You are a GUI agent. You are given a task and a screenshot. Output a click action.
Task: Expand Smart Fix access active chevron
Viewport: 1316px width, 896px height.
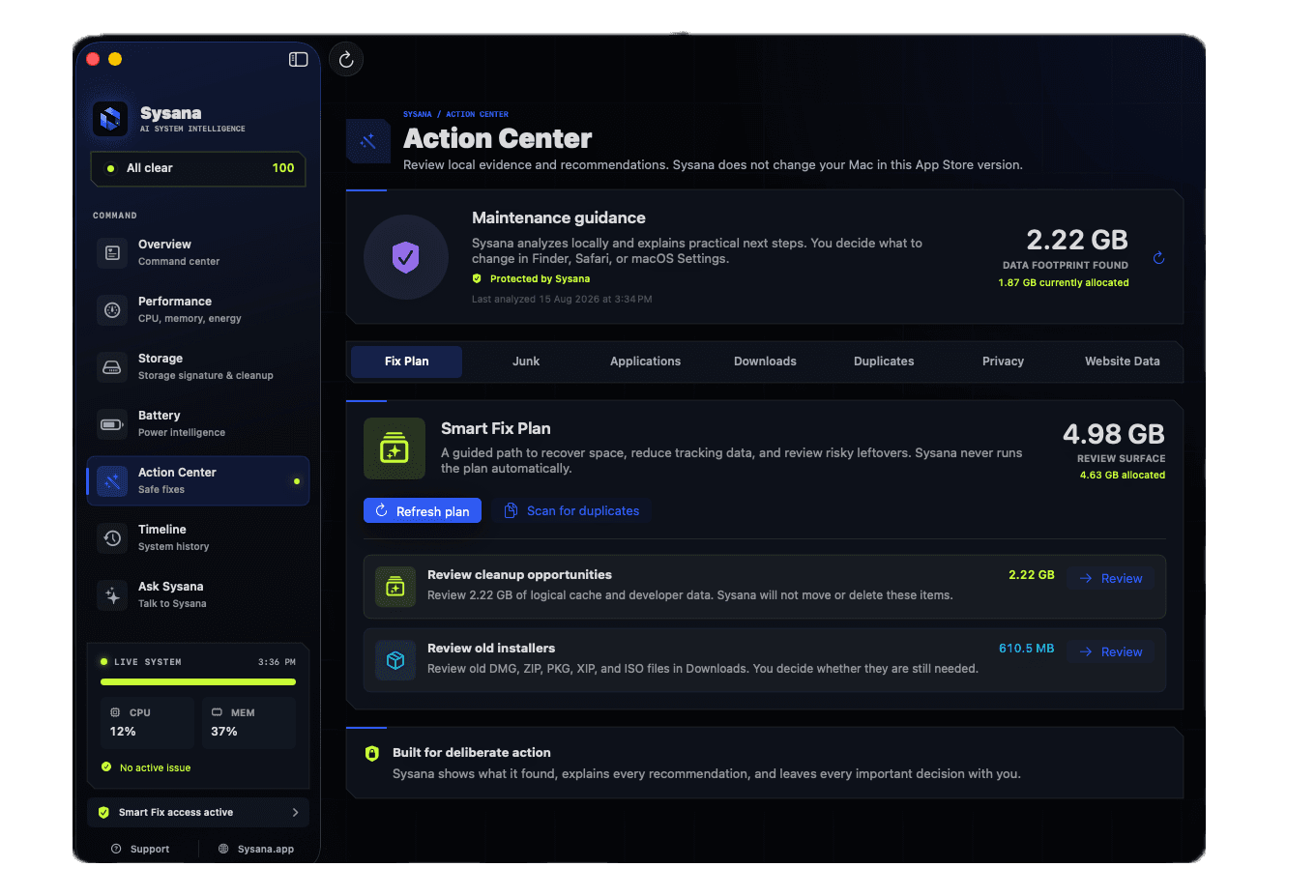coord(295,813)
